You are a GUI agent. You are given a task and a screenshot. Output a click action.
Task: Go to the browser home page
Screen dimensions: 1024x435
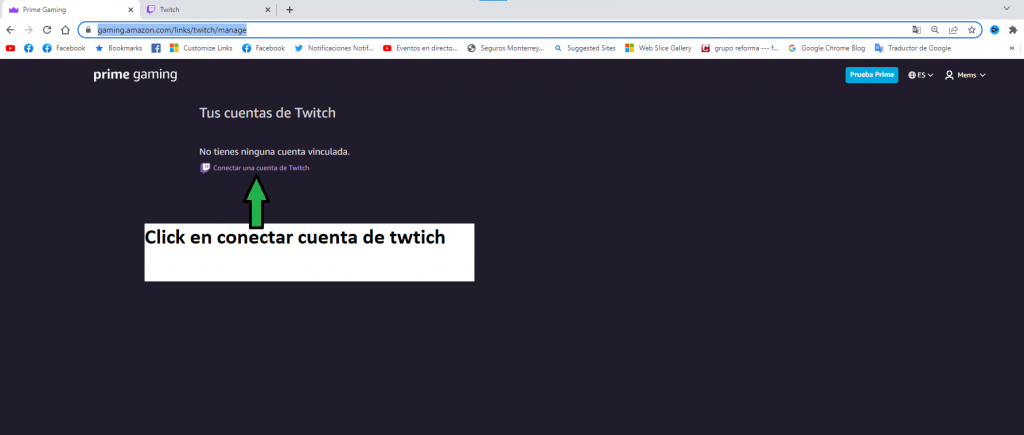(x=65, y=30)
